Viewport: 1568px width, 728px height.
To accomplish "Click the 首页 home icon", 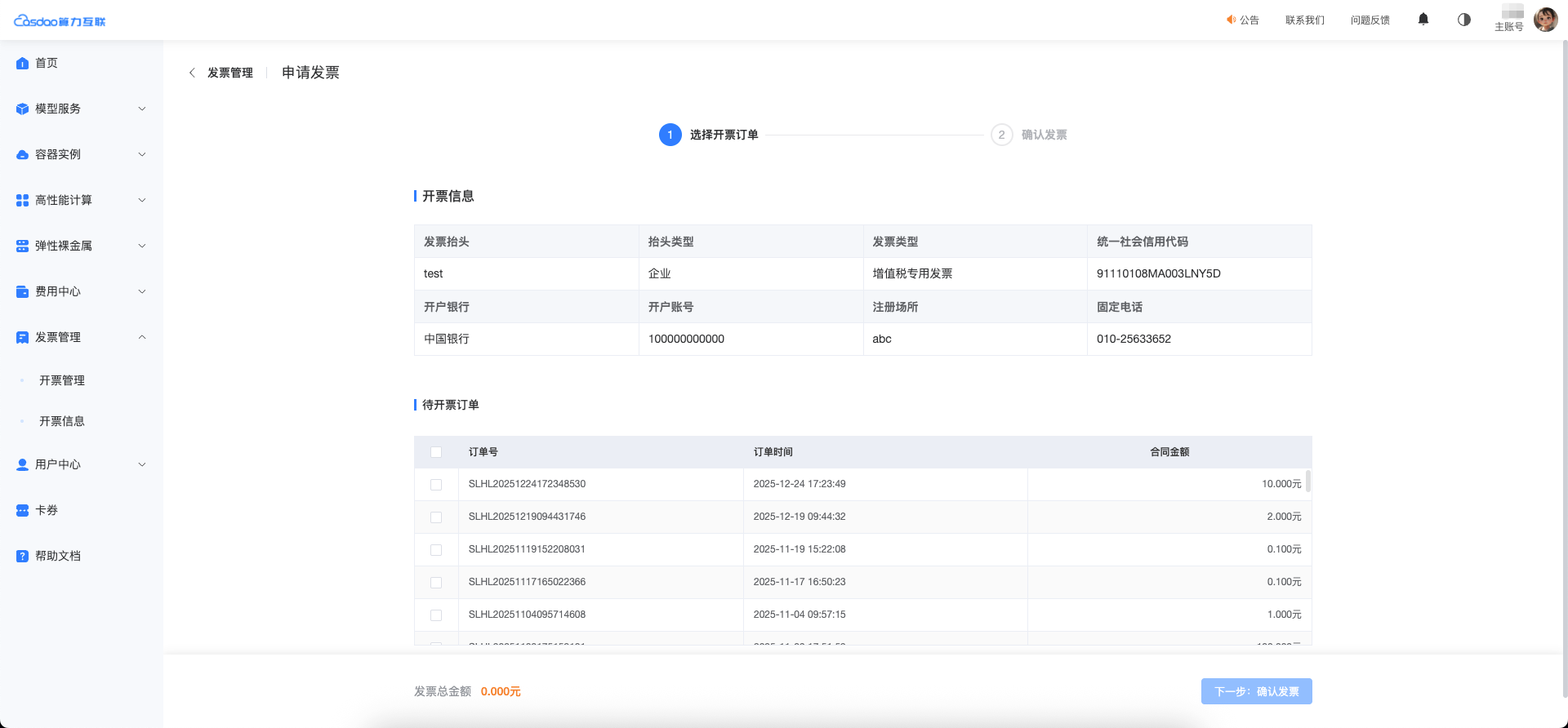I will 22,63.
